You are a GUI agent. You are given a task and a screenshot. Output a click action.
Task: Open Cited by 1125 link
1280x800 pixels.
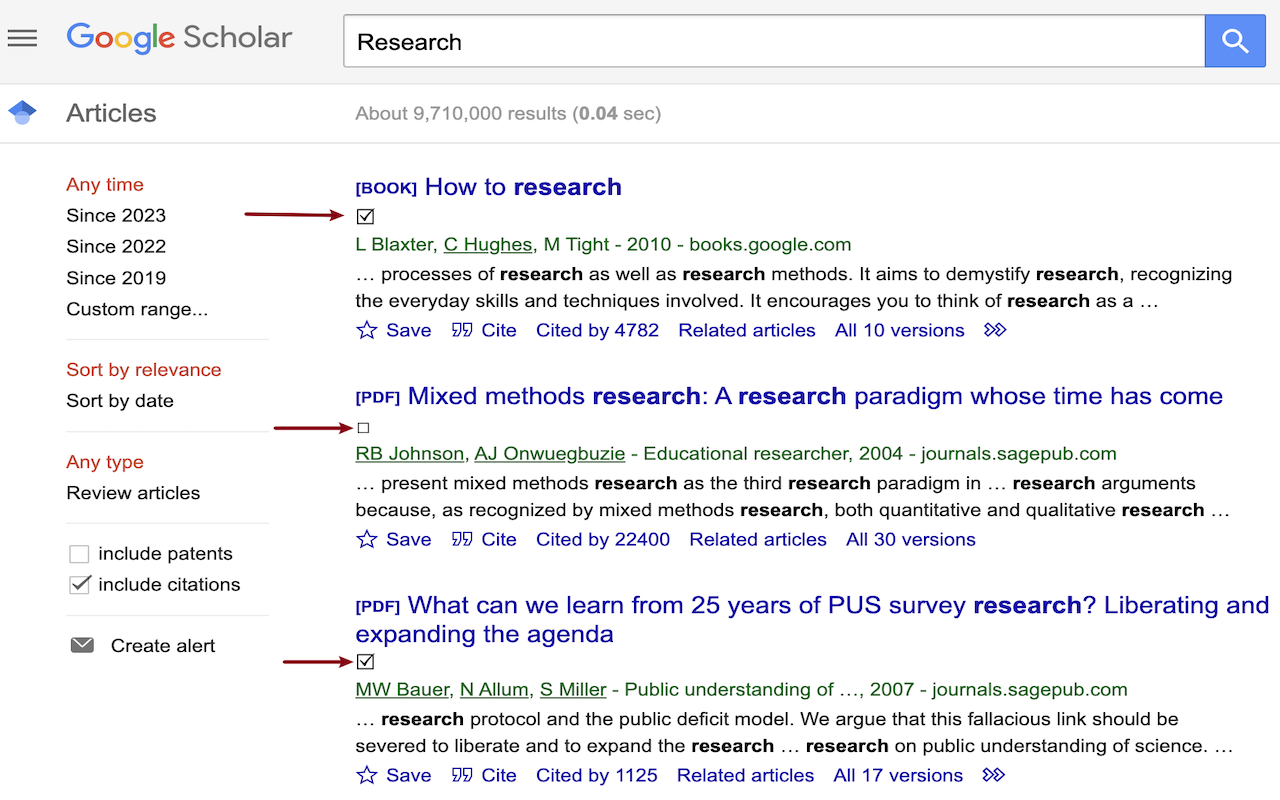(597, 775)
